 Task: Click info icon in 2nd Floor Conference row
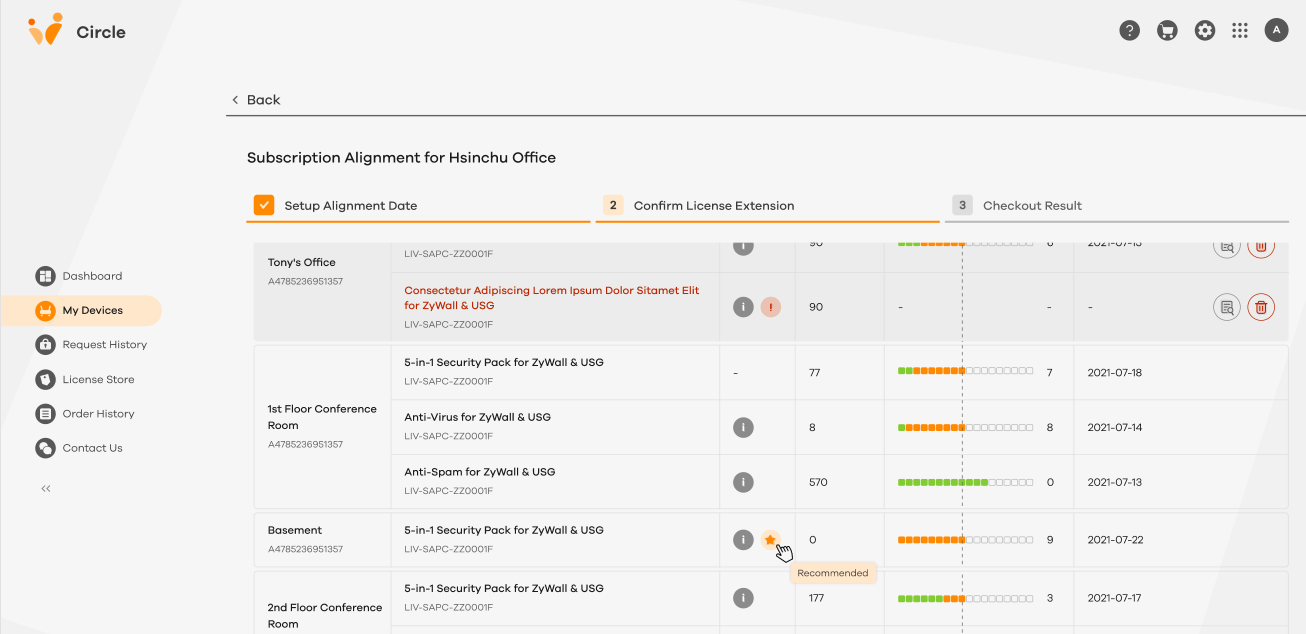(x=743, y=598)
